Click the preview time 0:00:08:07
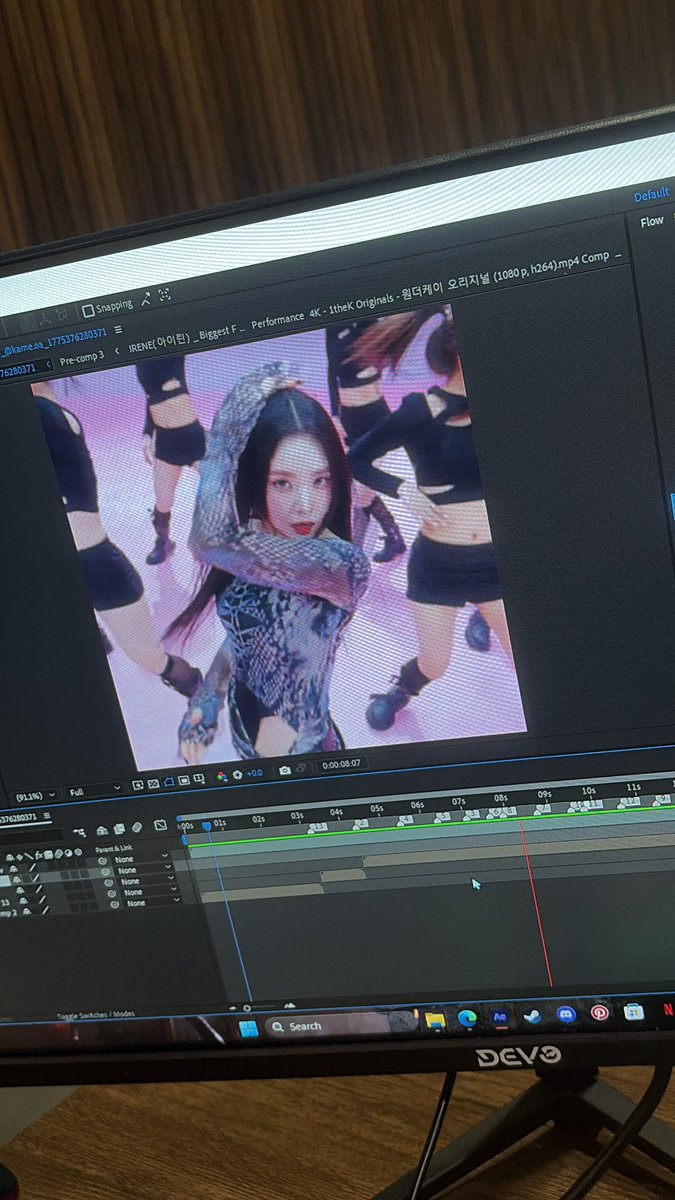 click(x=342, y=764)
